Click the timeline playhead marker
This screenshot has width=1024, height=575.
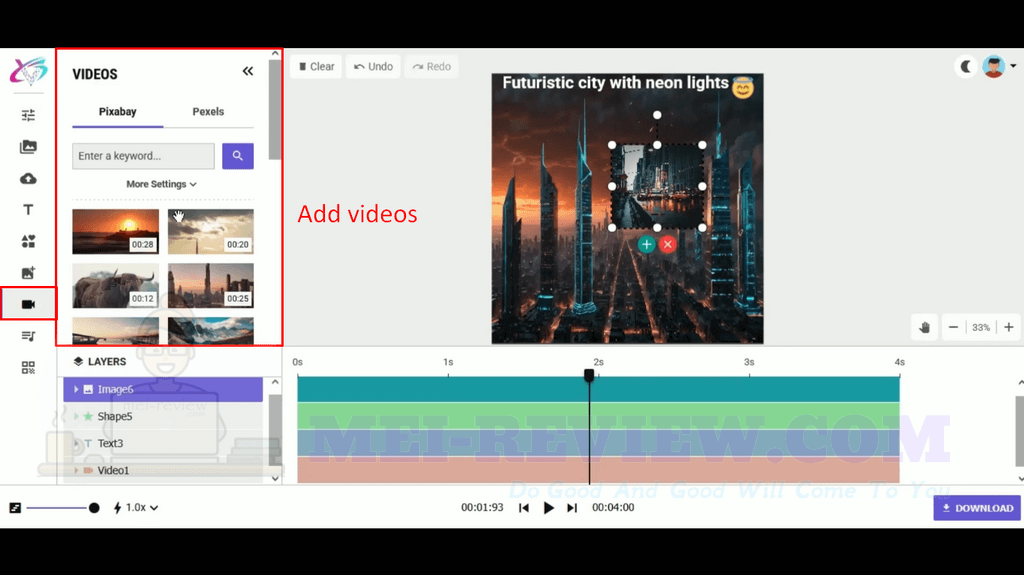click(x=589, y=375)
